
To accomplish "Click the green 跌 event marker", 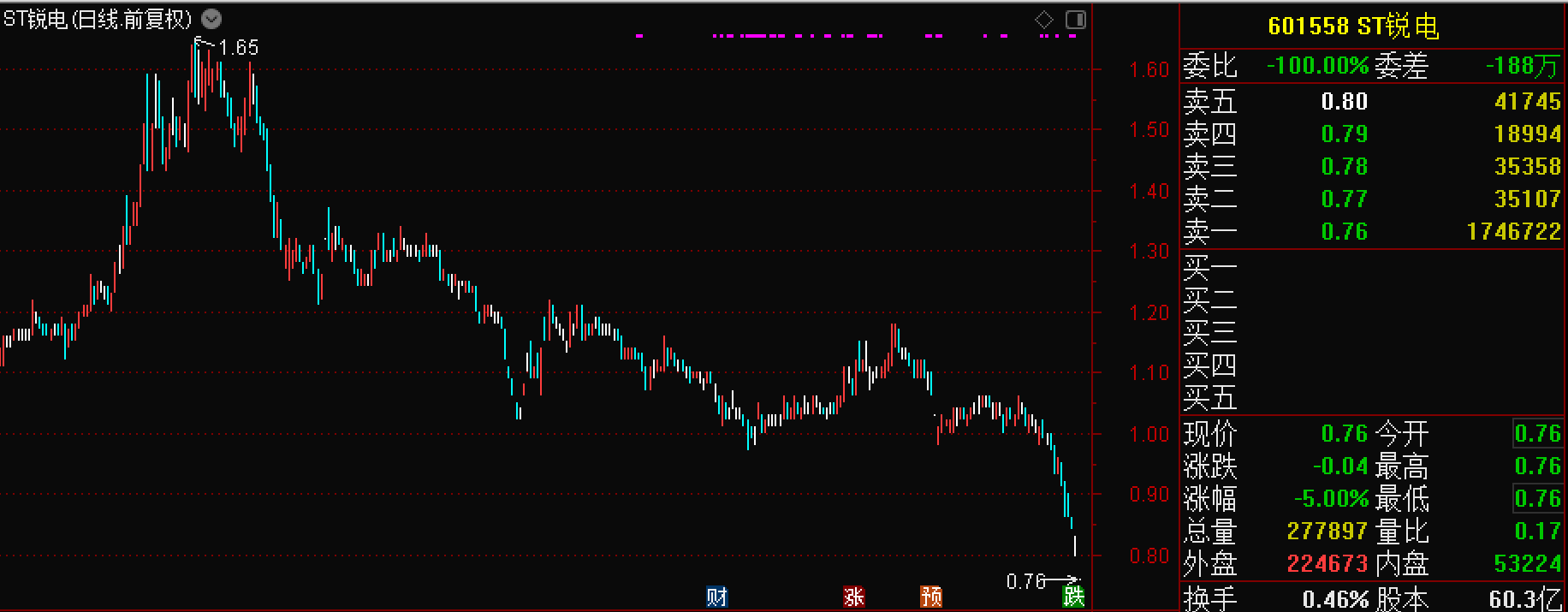I will [x=1073, y=597].
